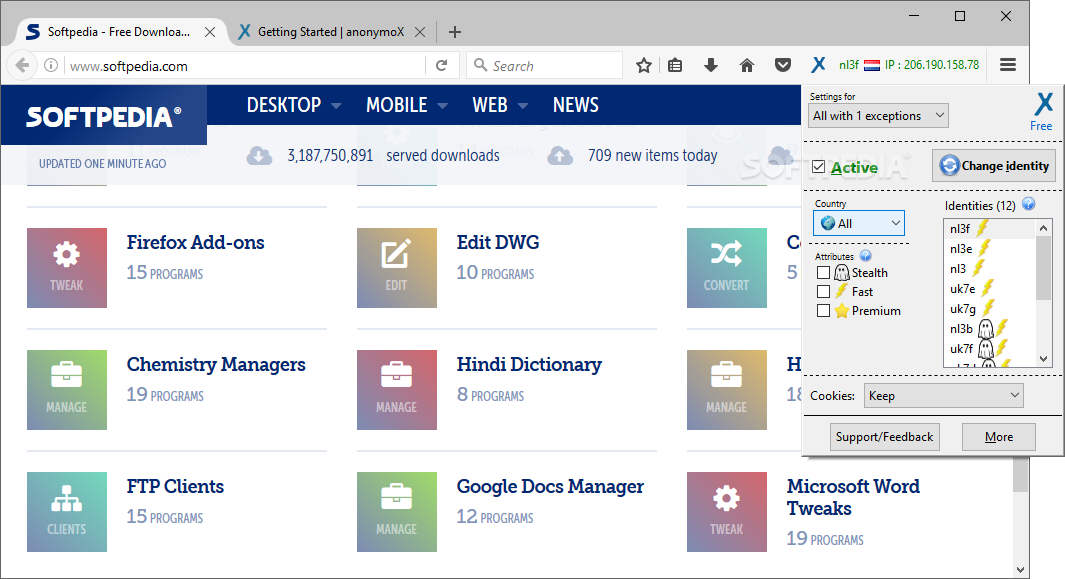Click the Hindi Dictionary MANAGE tile

point(397,390)
